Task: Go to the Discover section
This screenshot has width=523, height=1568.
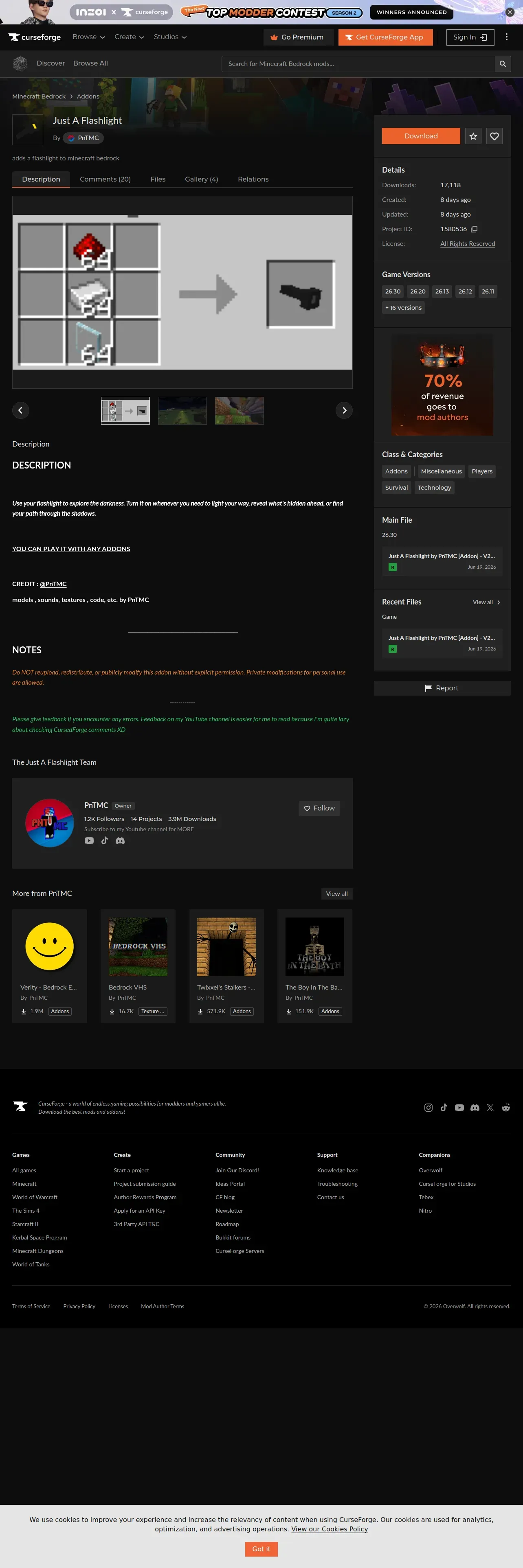Action: pos(51,64)
